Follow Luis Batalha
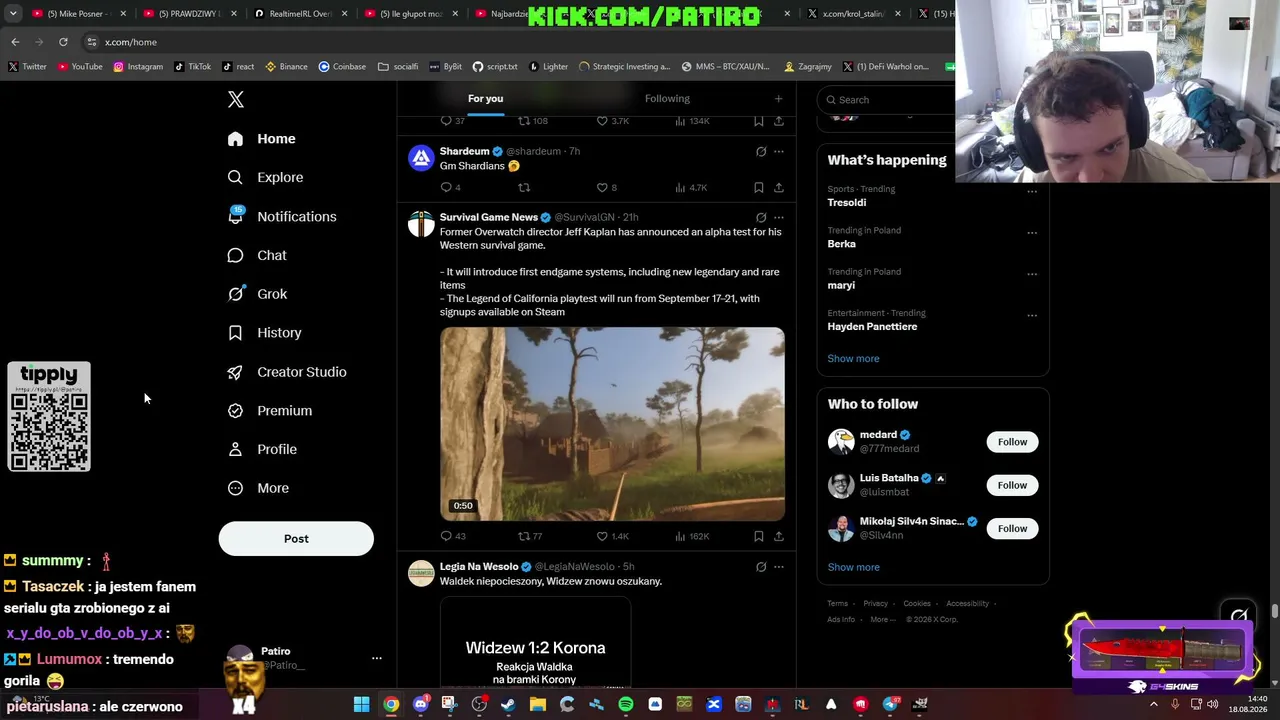 tap(1012, 485)
